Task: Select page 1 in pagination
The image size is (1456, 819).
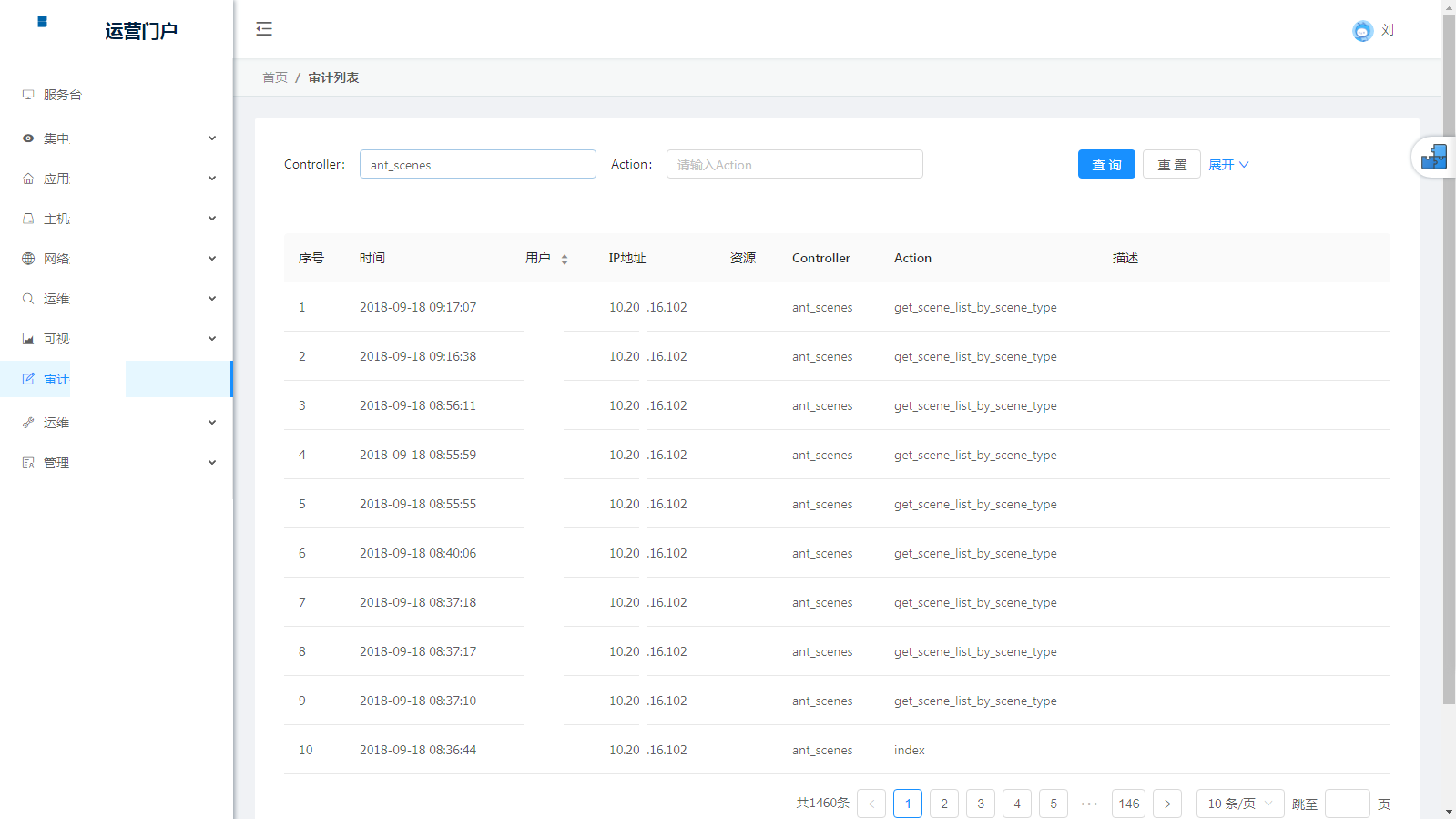Action: coord(908,804)
